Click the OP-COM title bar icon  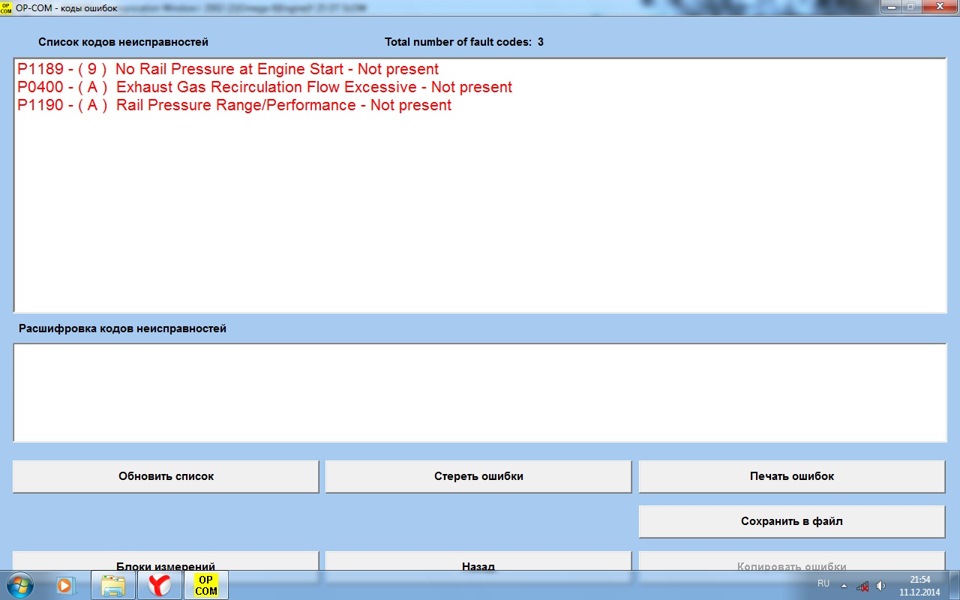click(x=6, y=8)
